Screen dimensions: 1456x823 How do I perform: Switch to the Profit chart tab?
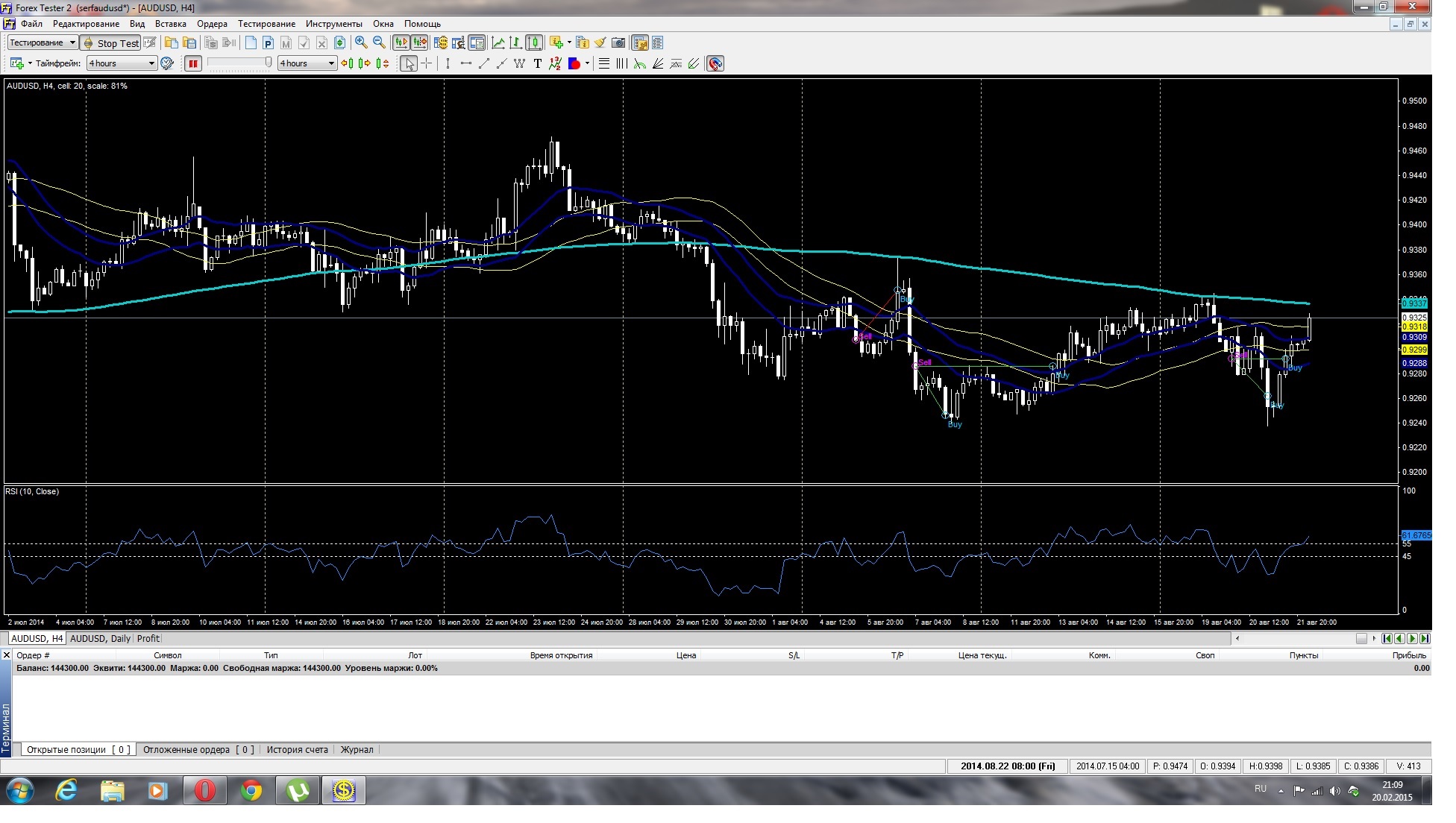pyautogui.click(x=148, y=639)
